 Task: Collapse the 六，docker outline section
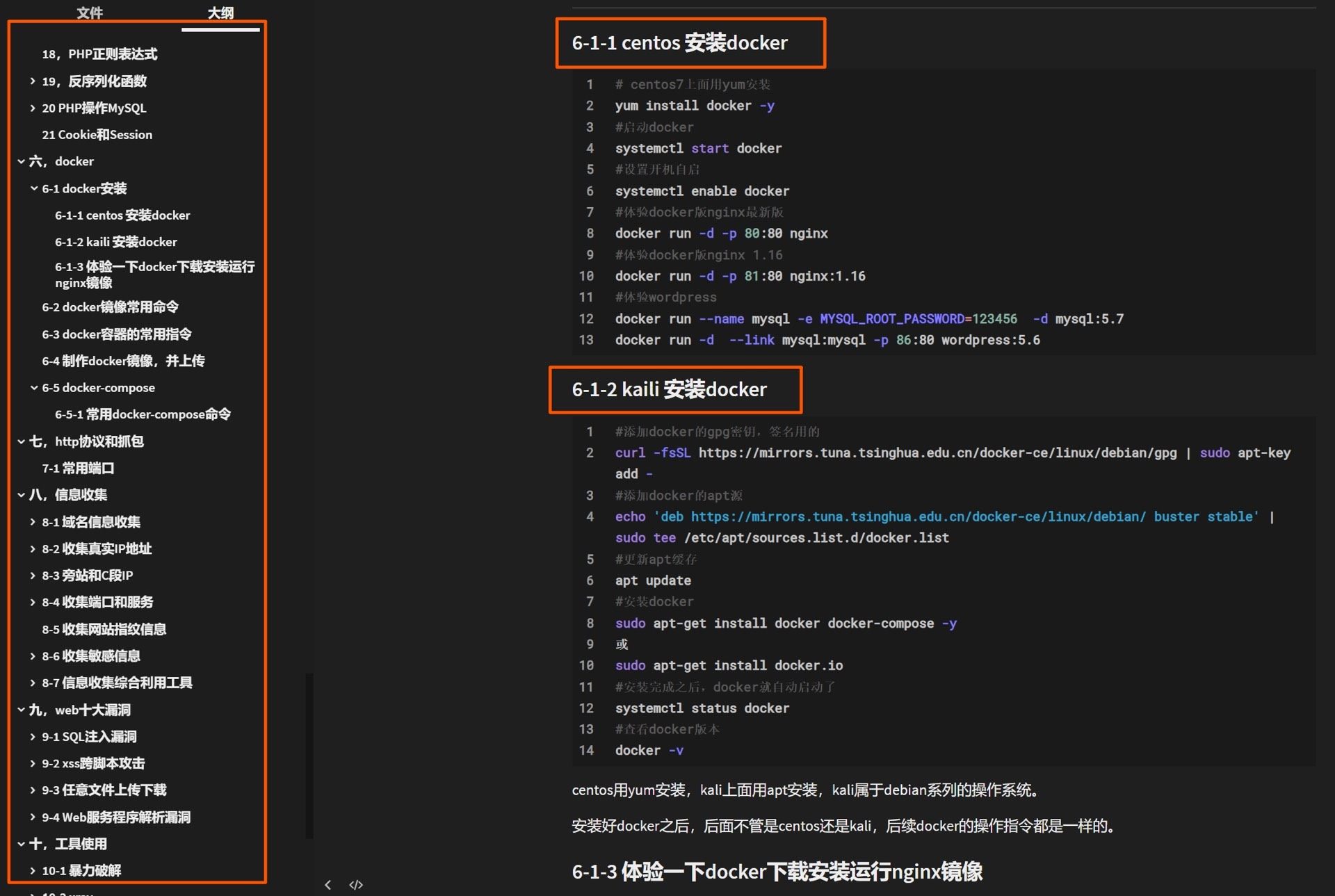(x=21, y=161)
